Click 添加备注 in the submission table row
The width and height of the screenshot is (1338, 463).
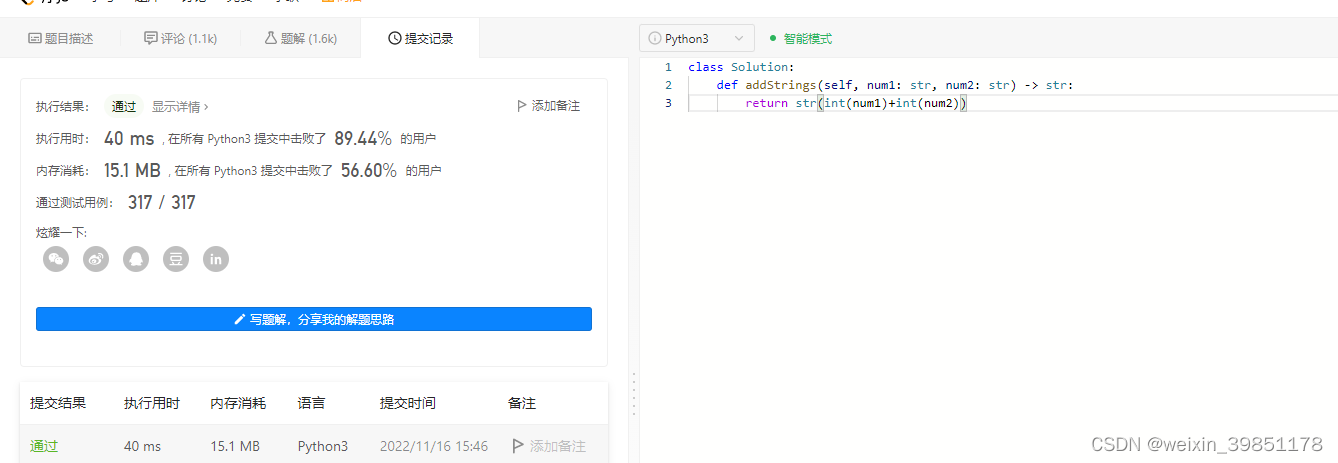click(x=549, y=446)
